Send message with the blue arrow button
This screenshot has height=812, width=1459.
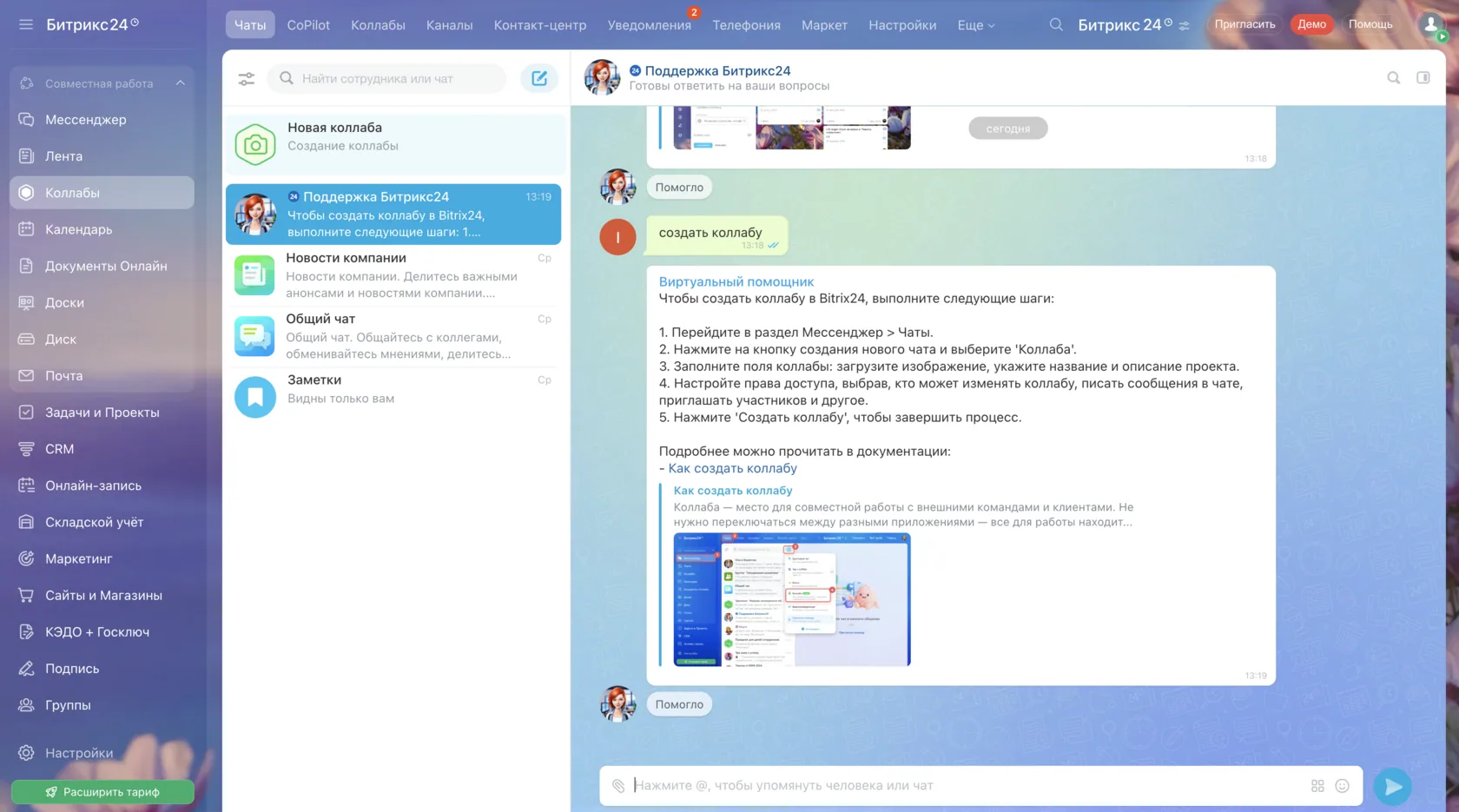1393,787
